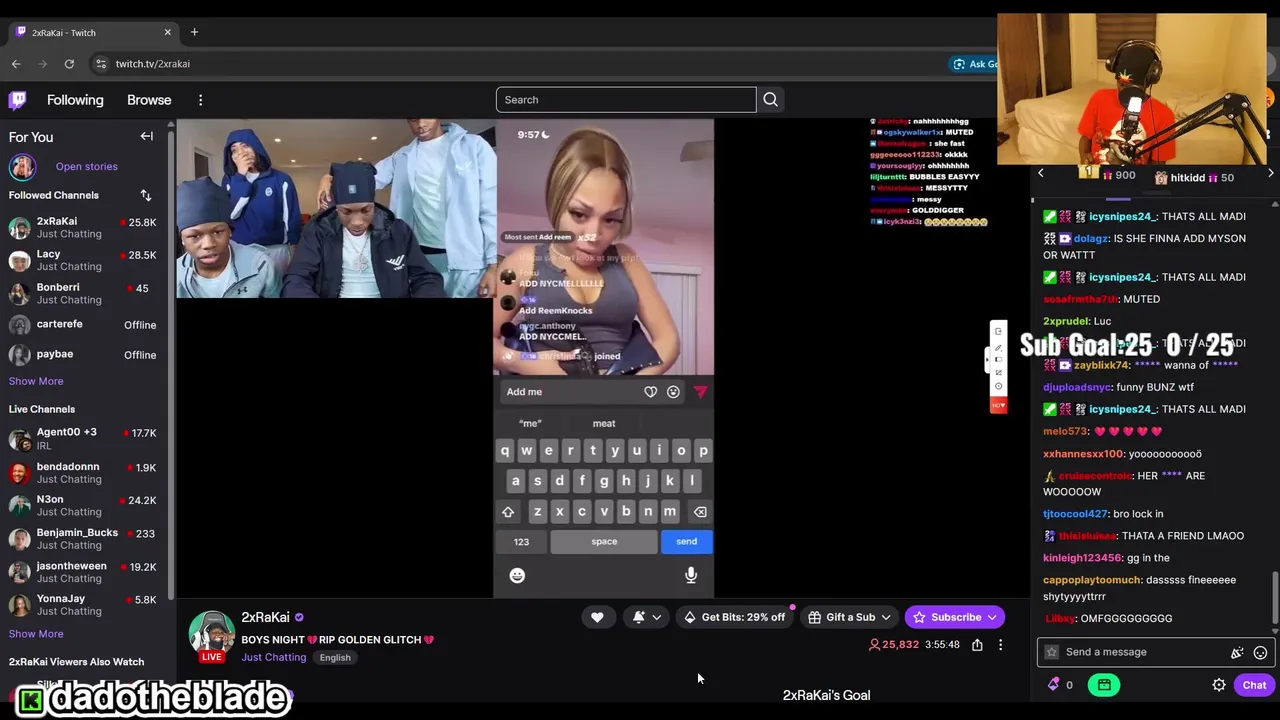The height and width of the screenshot is (720, 1280).
Task: Click the Twitch search box
Action: pos(626,100)
